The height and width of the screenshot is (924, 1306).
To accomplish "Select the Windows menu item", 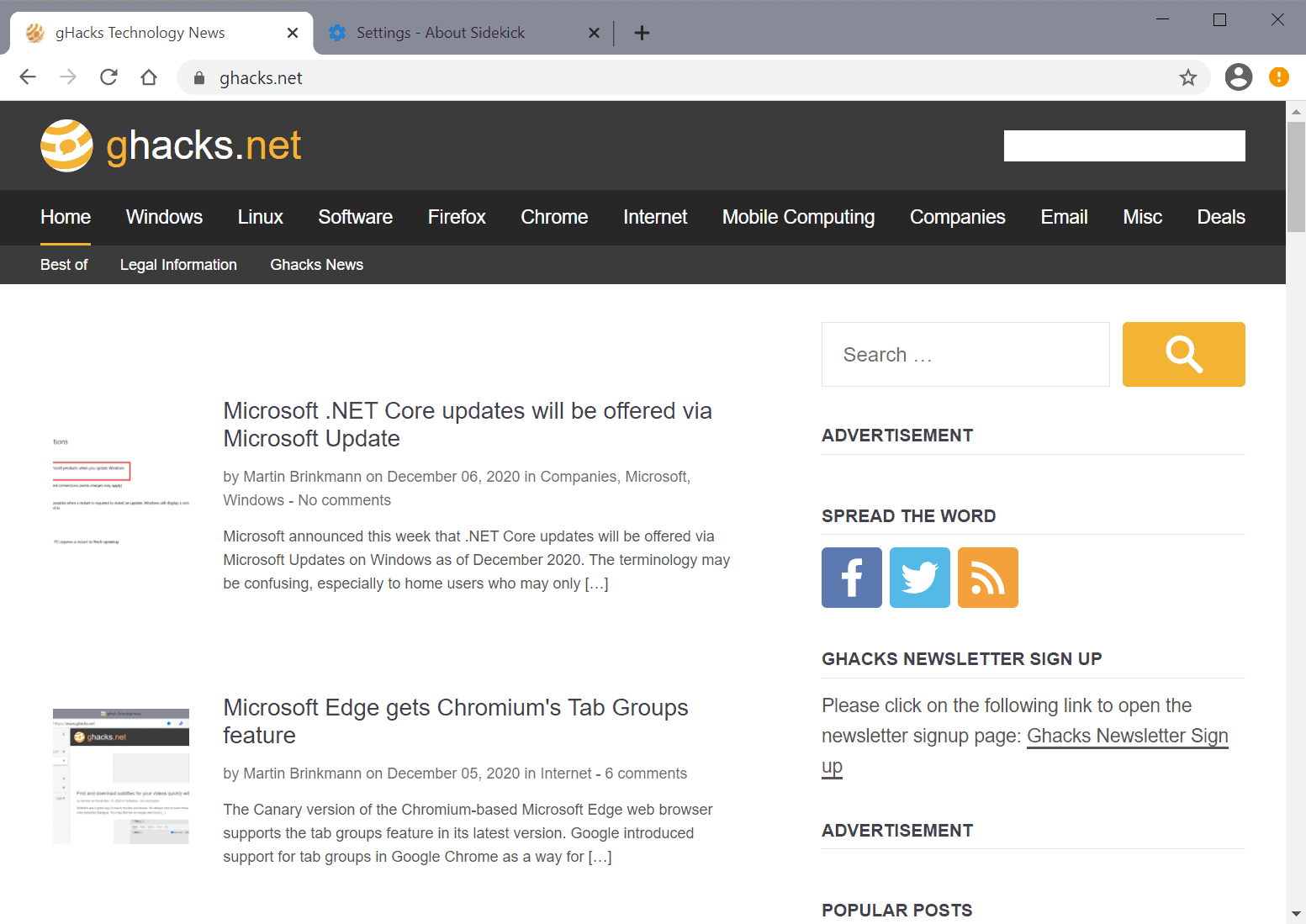I will coord(164,217).
